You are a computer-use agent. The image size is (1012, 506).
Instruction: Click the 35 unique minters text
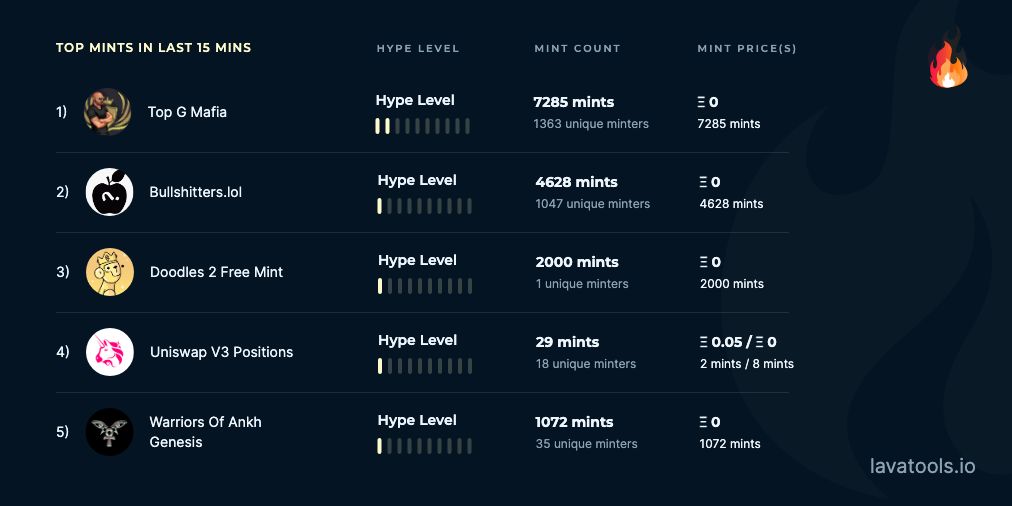click(x=587, y=443)
